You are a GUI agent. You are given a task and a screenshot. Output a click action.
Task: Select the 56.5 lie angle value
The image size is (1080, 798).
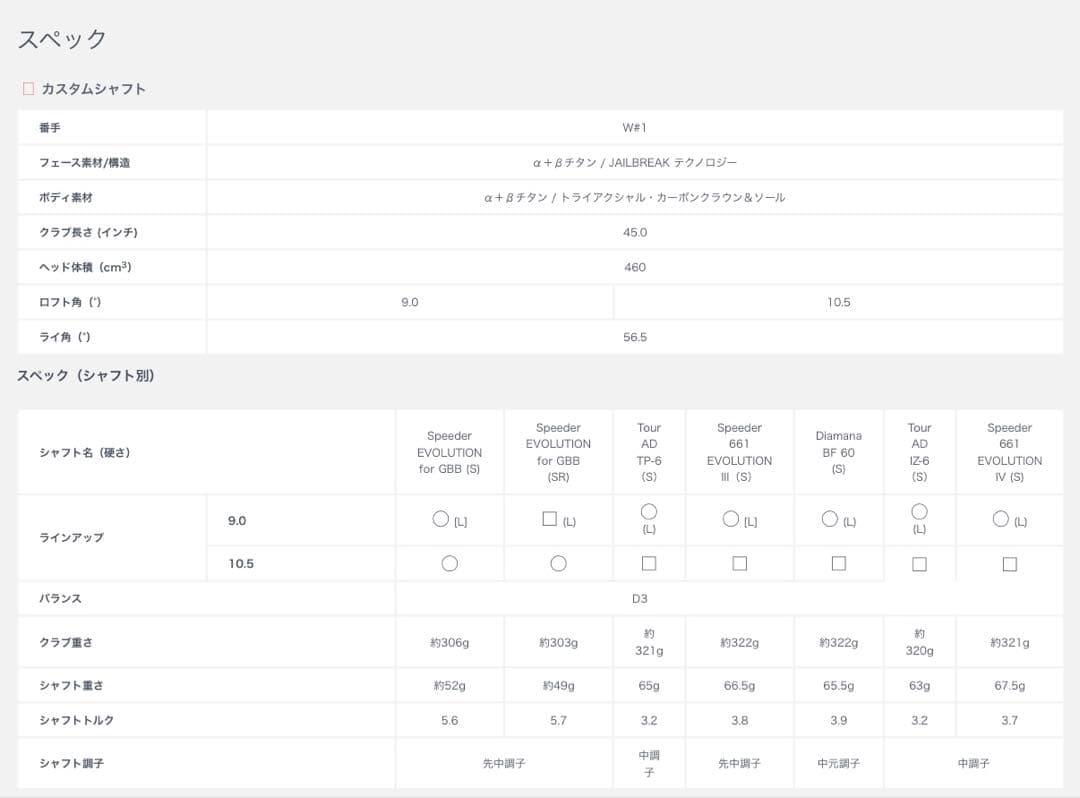634,337
